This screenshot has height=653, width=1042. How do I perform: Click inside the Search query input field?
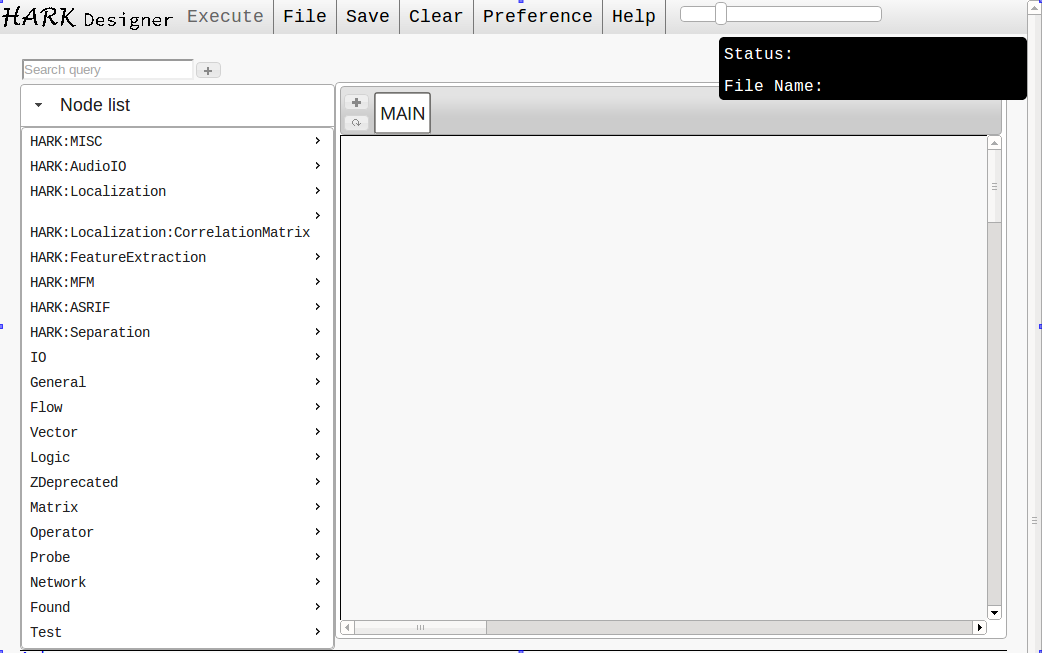[x=105, y=69]
